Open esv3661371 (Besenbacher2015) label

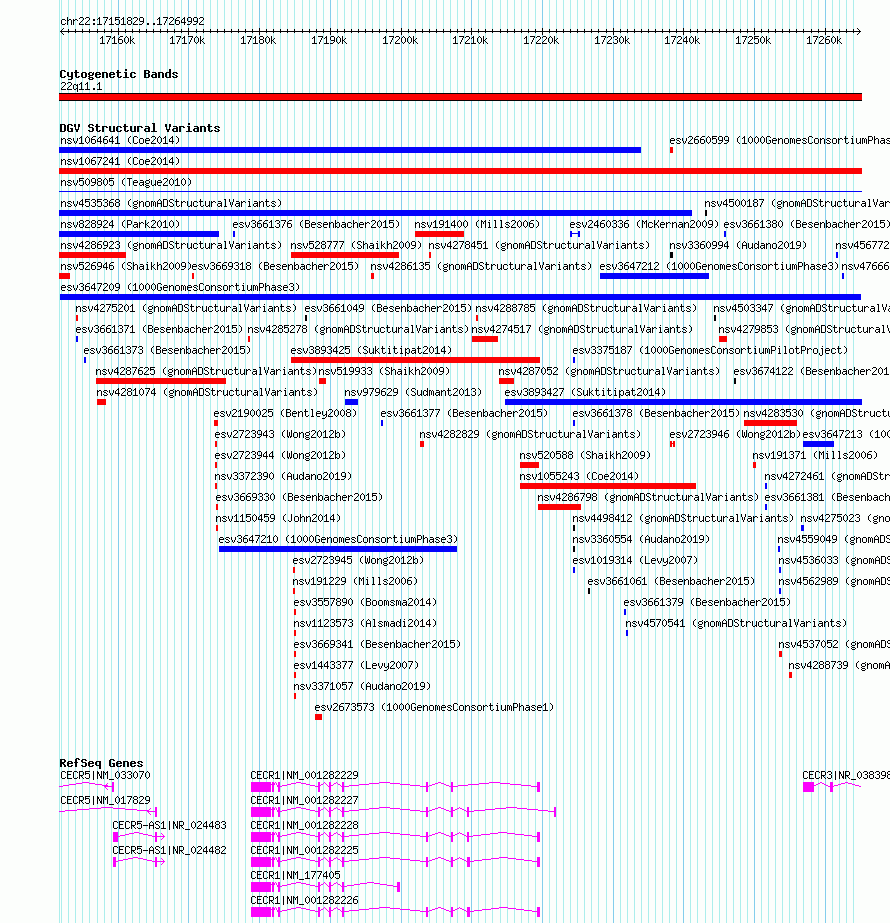pos(159,330)
